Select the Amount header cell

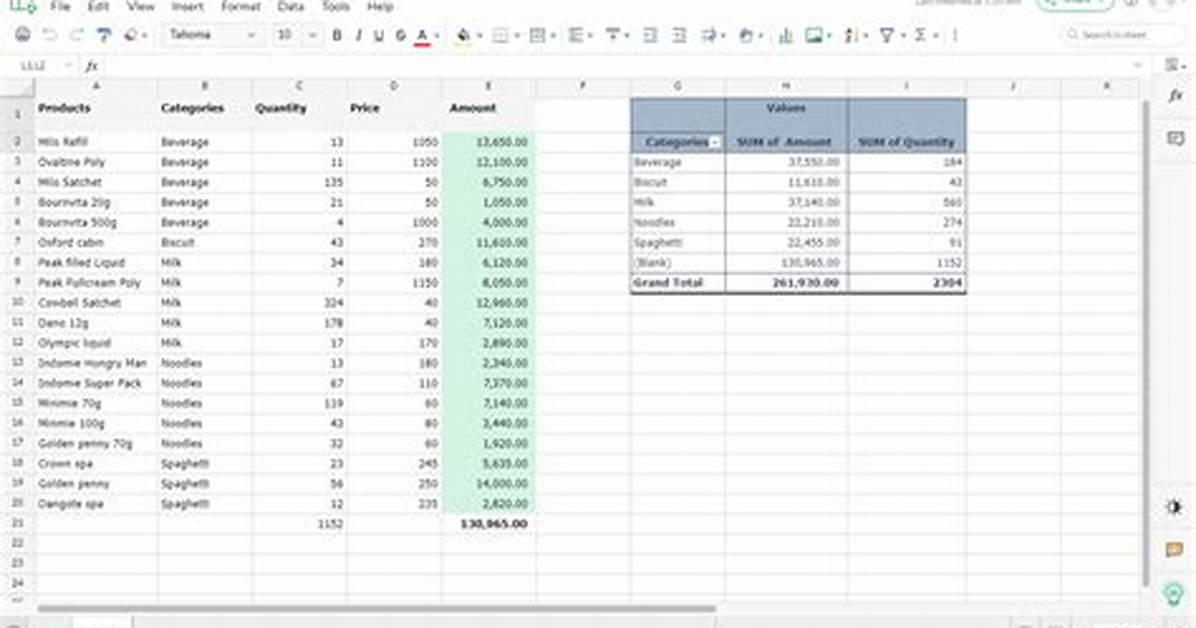[488, 112]
